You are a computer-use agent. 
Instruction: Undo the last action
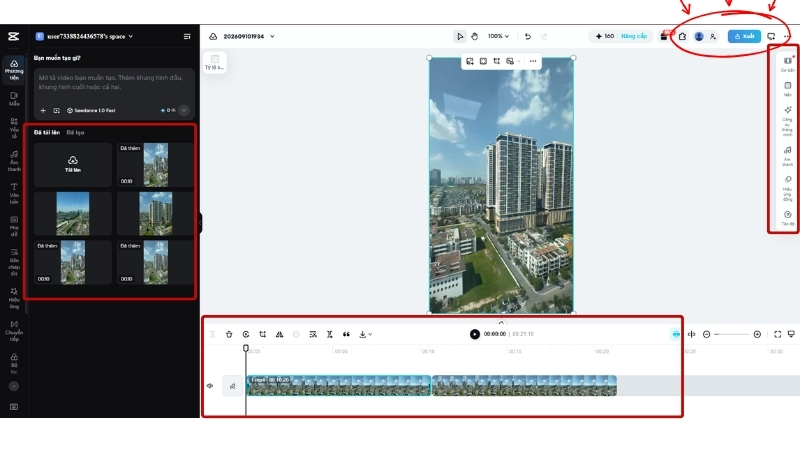point(528,36)
